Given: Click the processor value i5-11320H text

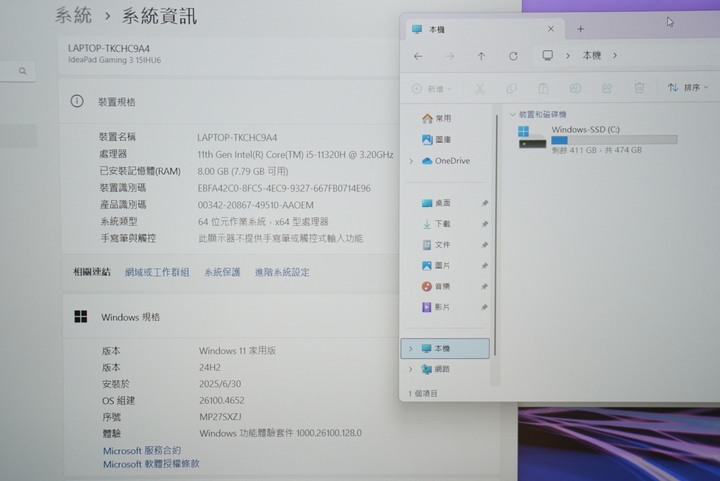Looking at the screenshot, I should [295, 155].
